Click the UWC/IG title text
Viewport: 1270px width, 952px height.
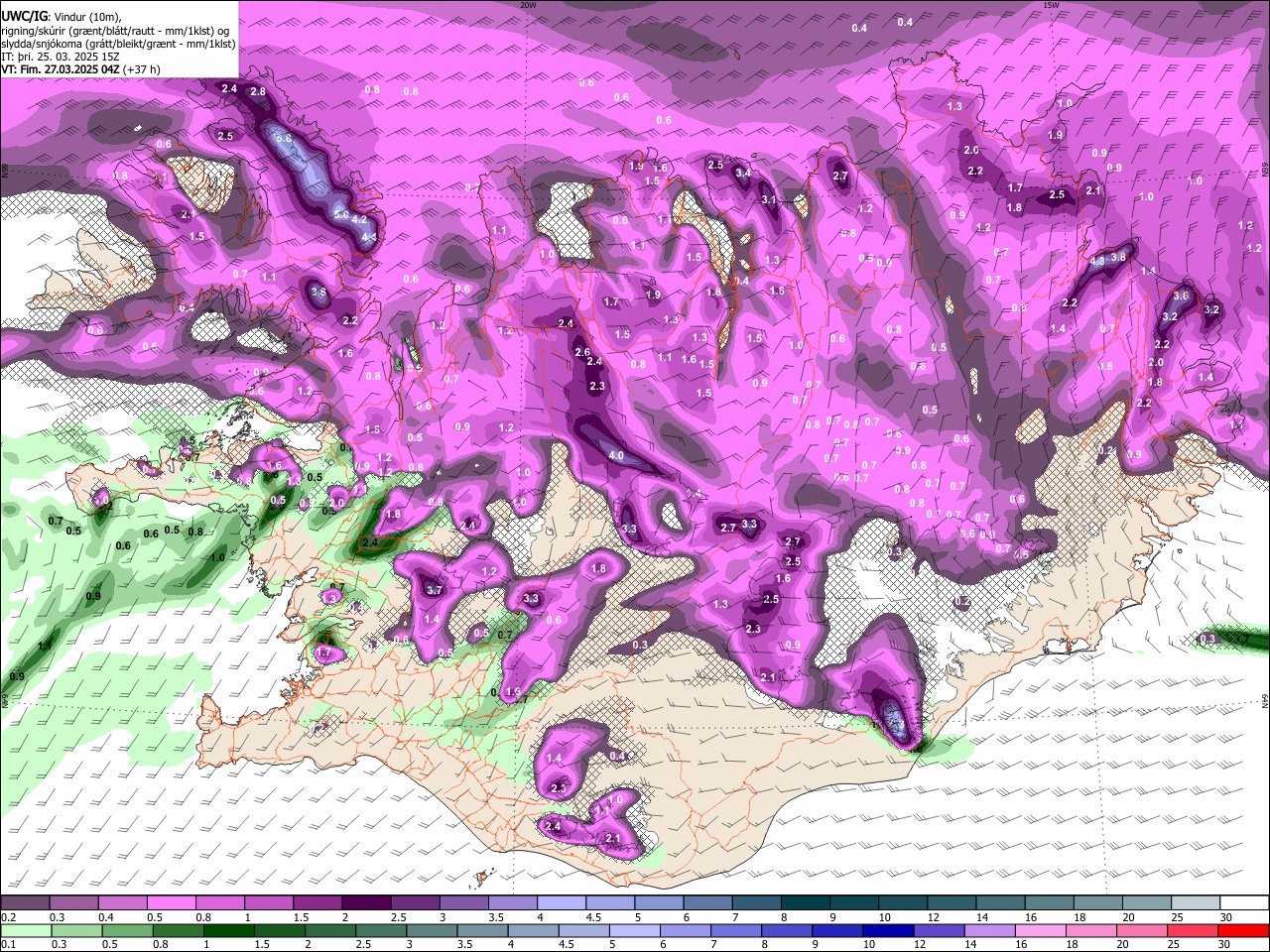23,17
